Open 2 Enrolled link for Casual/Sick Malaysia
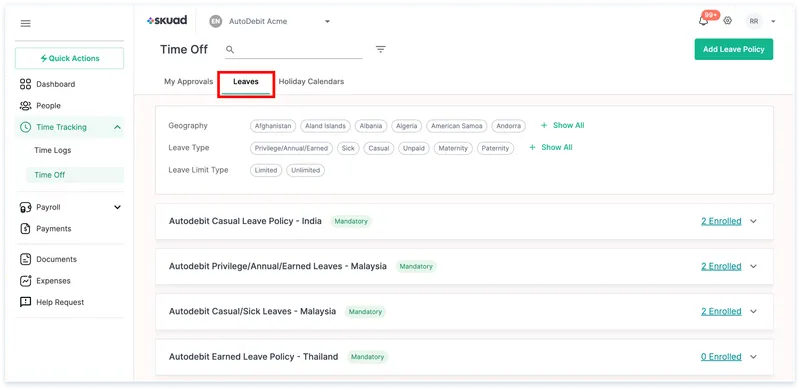Image resolution: width=800 pixels, height=390 pixels. point(721,311)
